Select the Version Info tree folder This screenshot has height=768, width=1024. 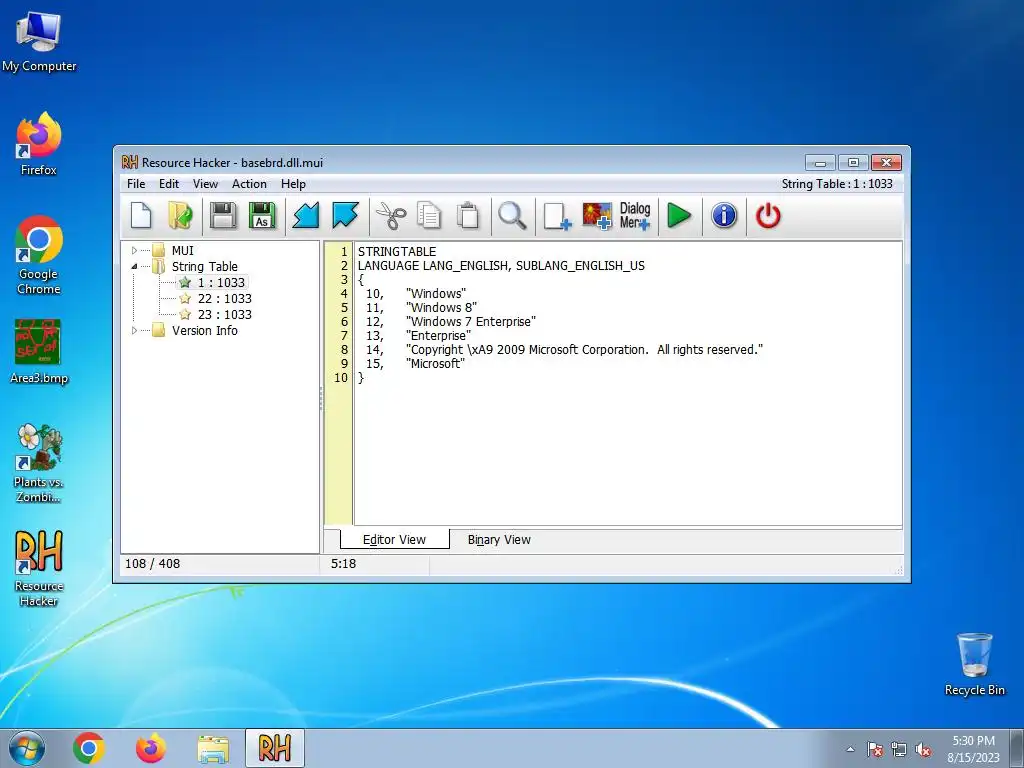coord(204,330)
